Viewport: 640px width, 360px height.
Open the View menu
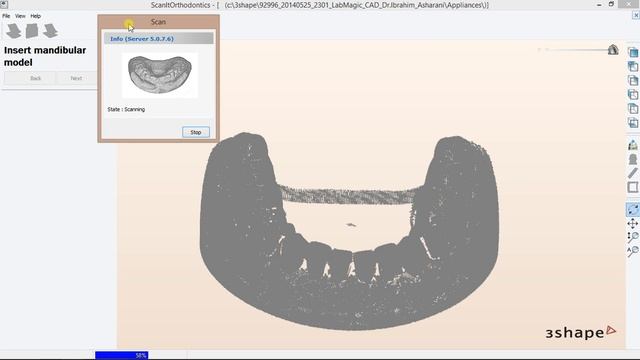[x=20, y=16]
